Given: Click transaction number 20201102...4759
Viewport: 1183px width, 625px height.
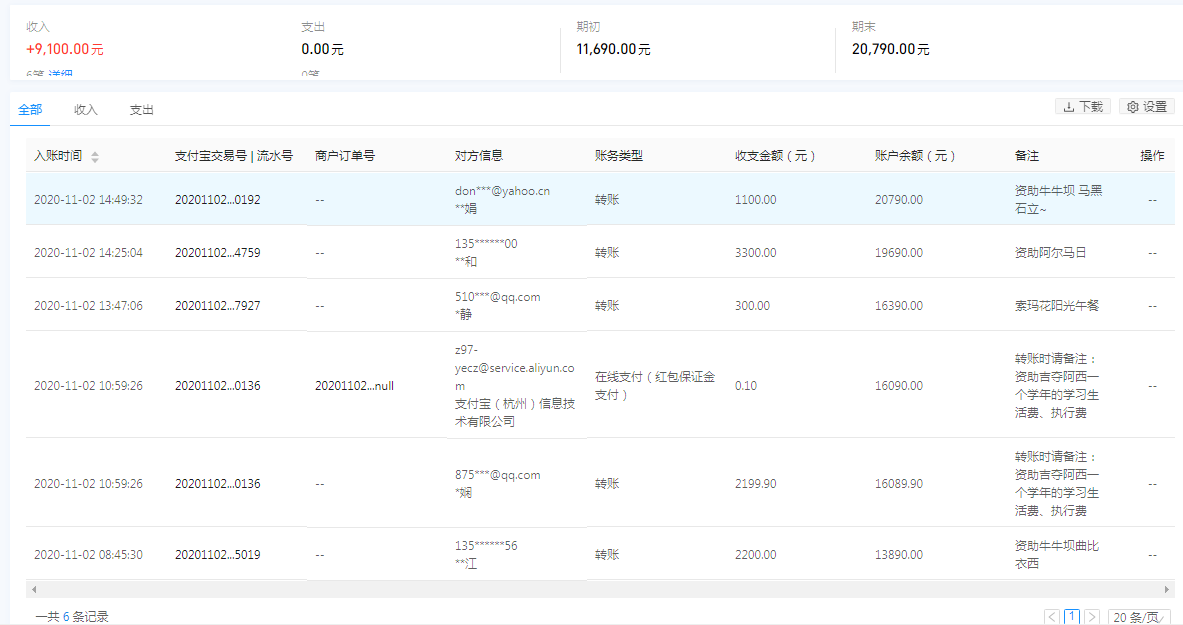Looking at the screenshot, I should tap(217, 253).
